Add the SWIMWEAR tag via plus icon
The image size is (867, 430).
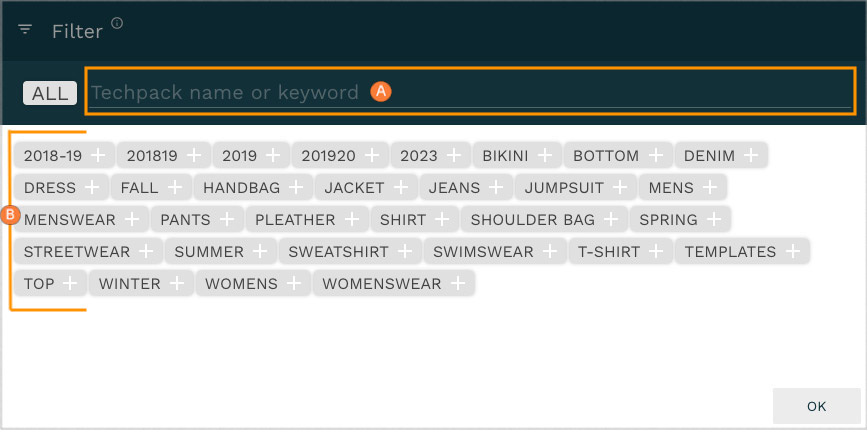click(x=551, y=252)
